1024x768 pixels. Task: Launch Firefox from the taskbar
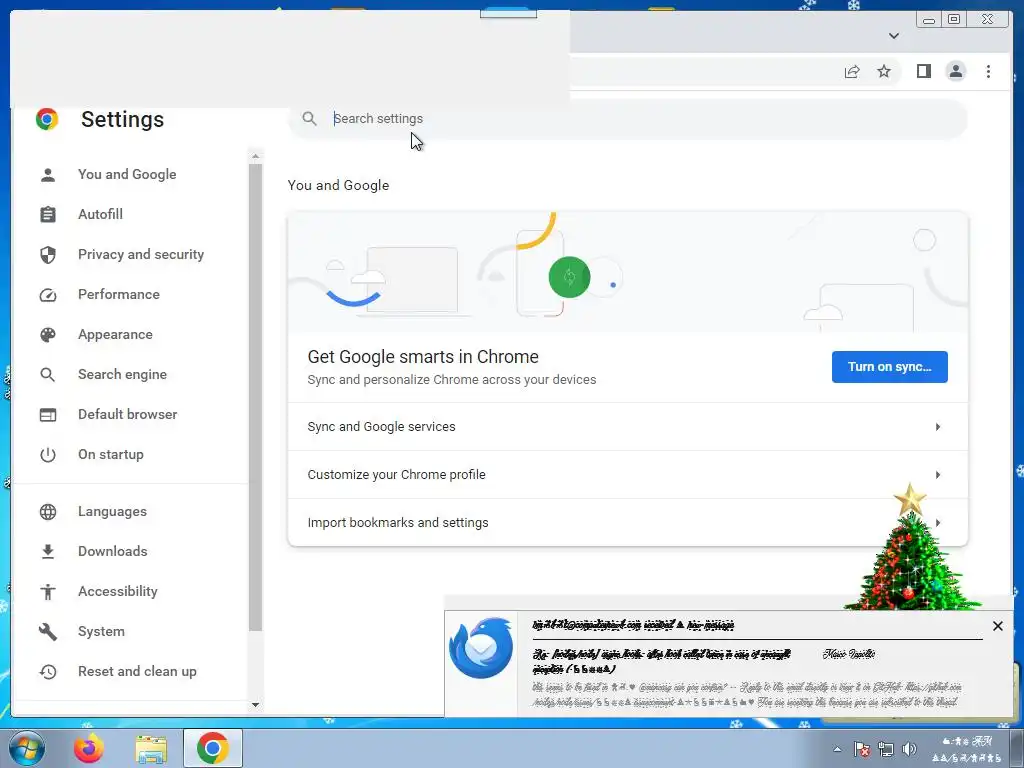[89, 748]
